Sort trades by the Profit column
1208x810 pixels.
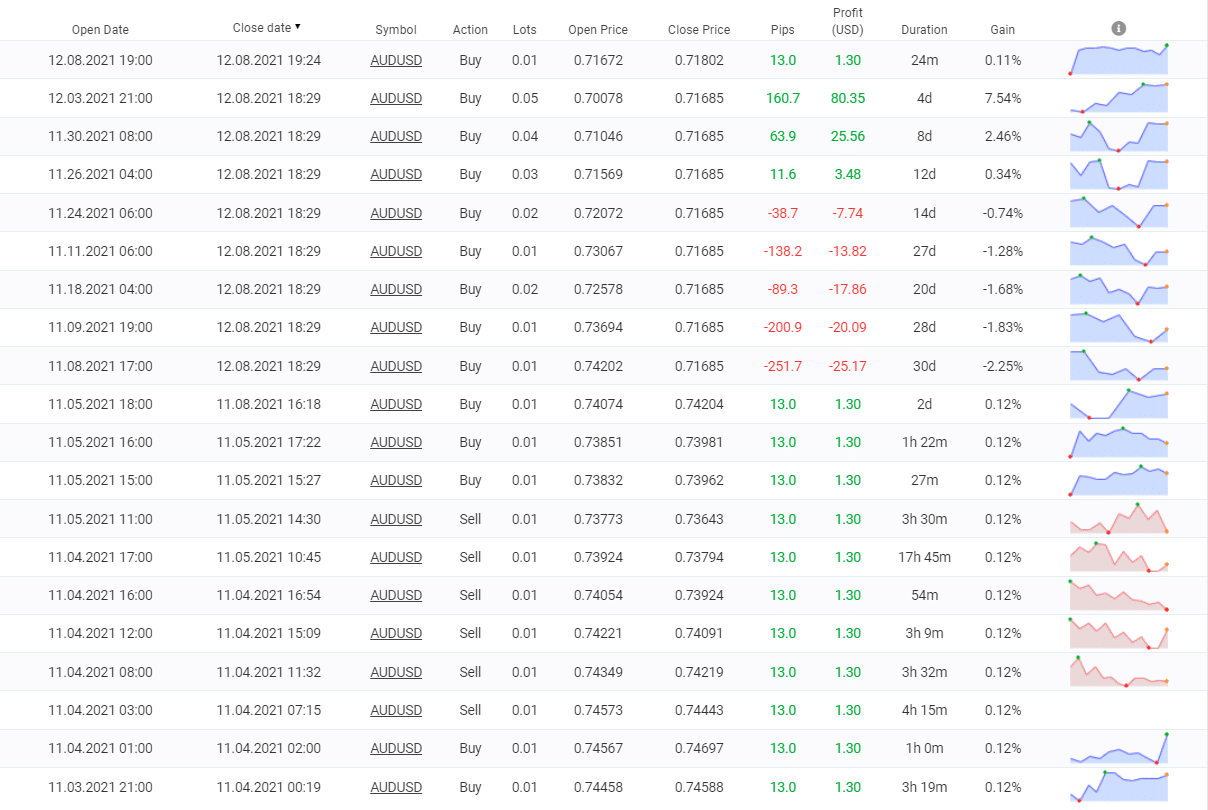[848, 21]
